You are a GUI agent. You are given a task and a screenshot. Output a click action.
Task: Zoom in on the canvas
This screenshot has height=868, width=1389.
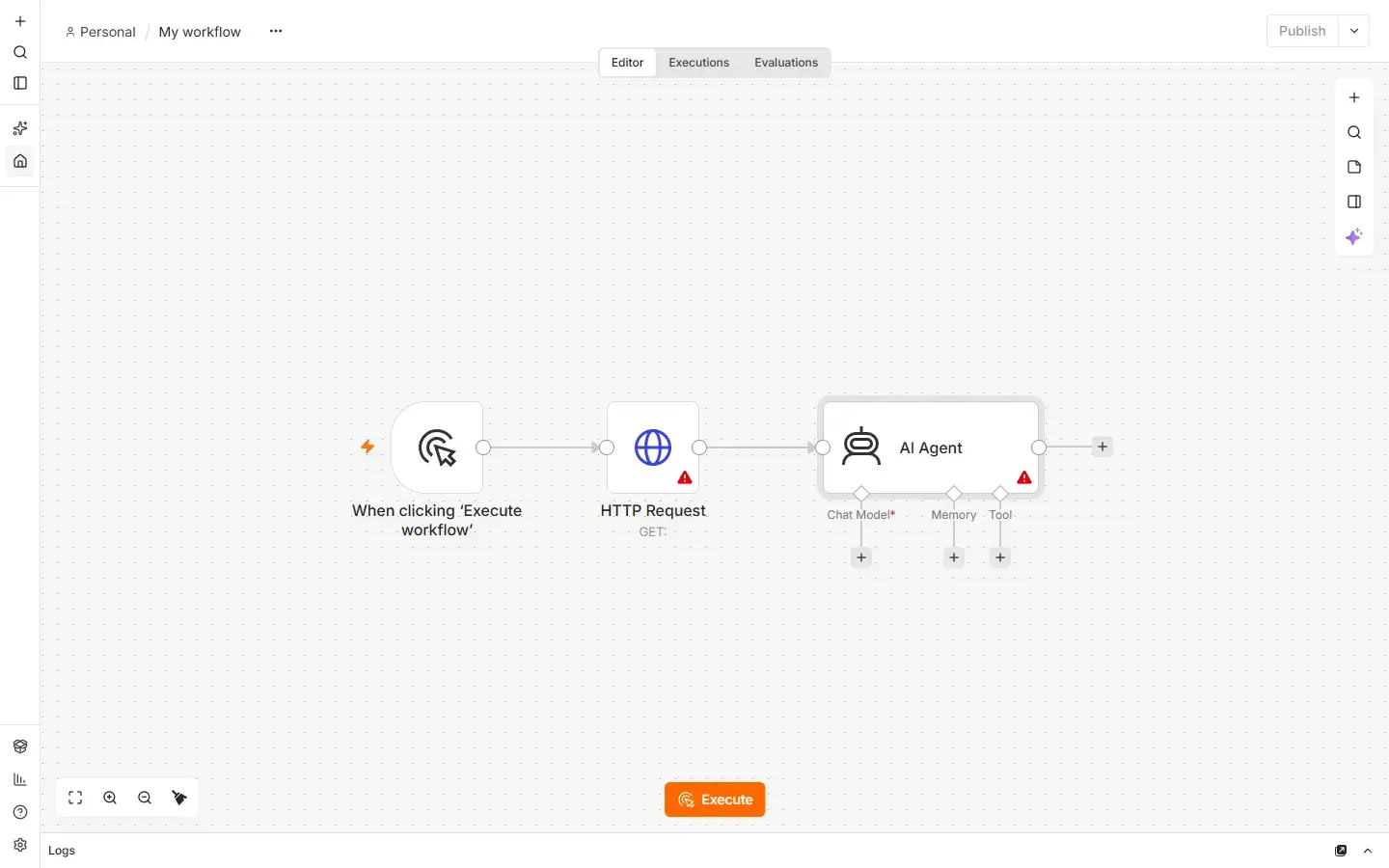pos(110,798)
